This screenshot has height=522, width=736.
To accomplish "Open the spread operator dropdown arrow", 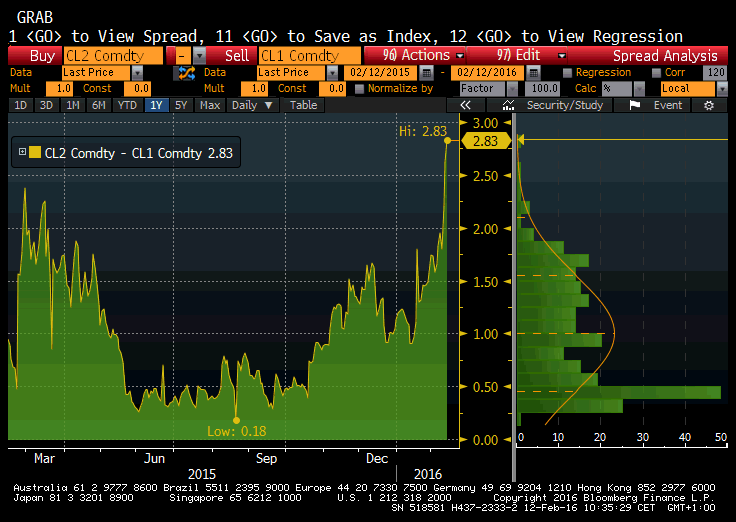I will [x=199, y=56].
